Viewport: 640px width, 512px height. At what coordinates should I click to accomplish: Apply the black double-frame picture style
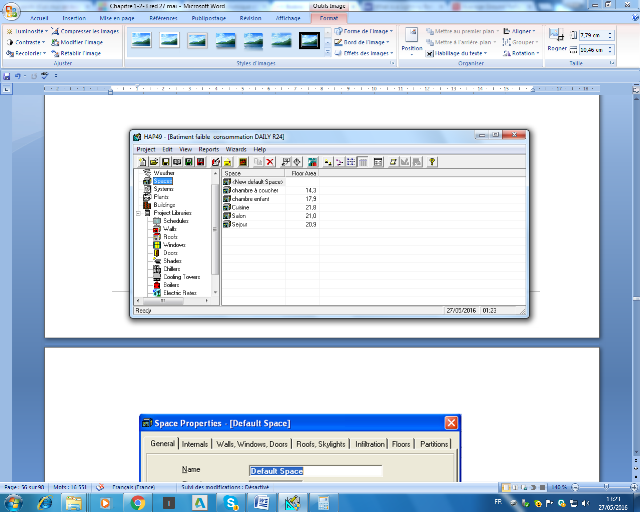click(x=309, y=40)
